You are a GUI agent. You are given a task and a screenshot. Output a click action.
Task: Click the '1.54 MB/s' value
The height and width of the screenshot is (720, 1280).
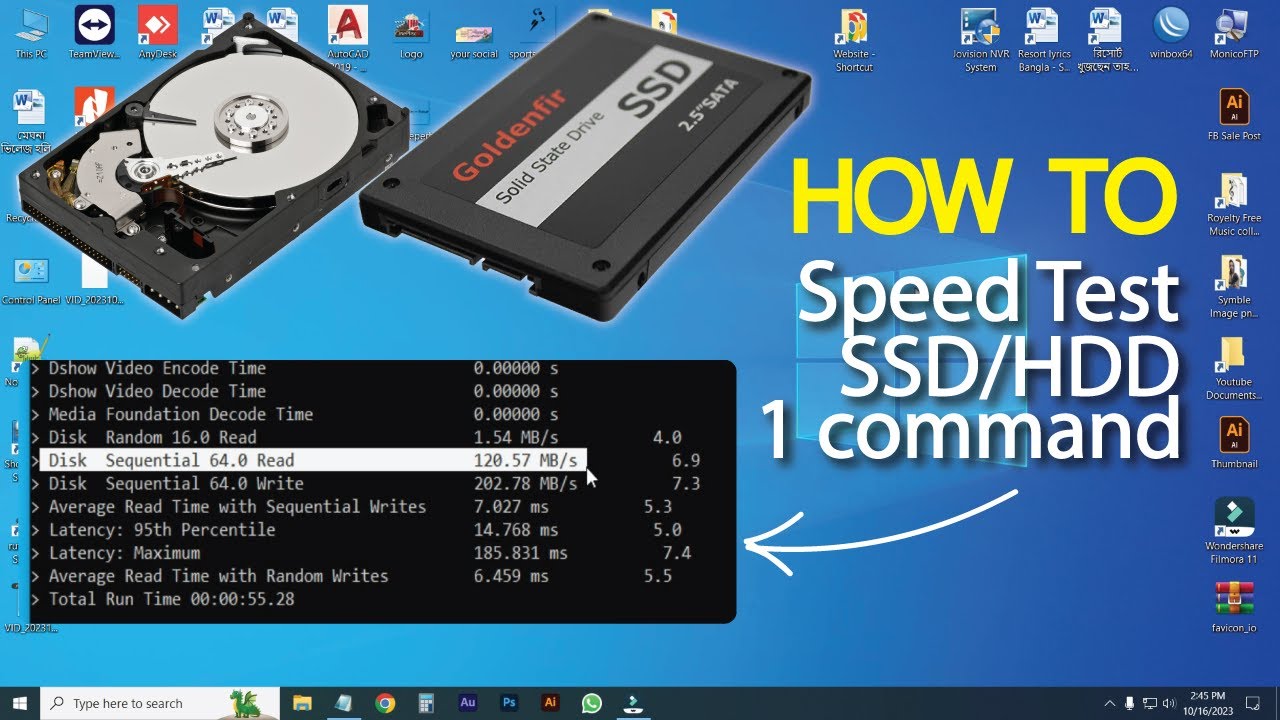[x=516, y=437]
